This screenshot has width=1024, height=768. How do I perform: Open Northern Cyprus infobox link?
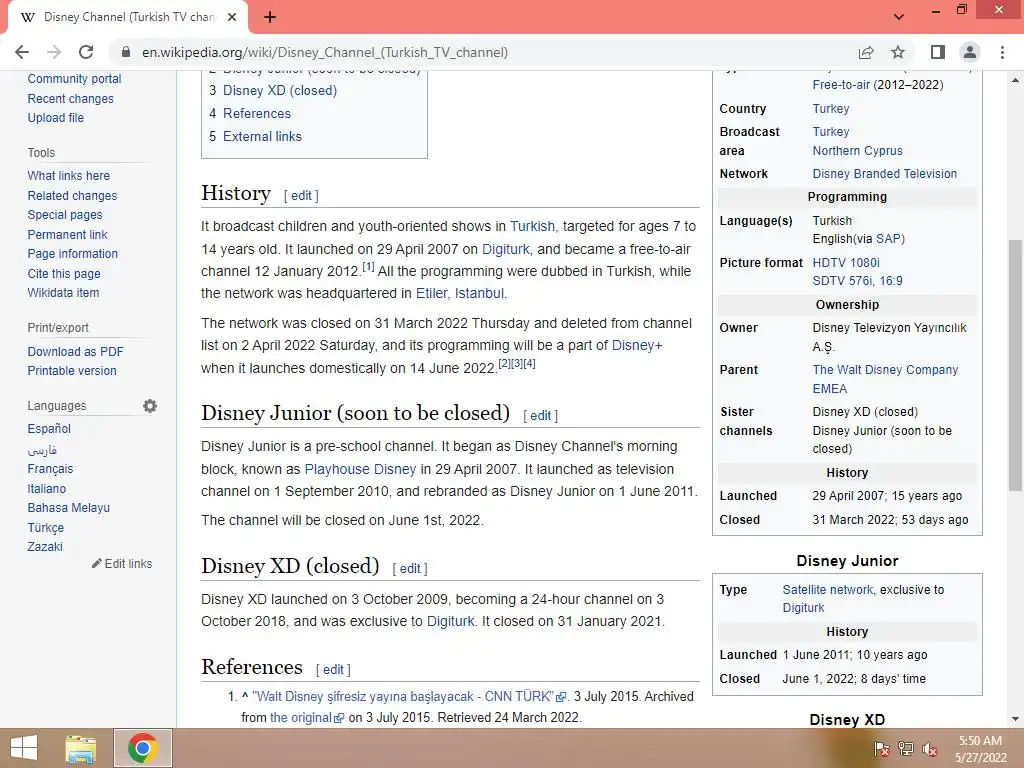(x=857, y=151)
